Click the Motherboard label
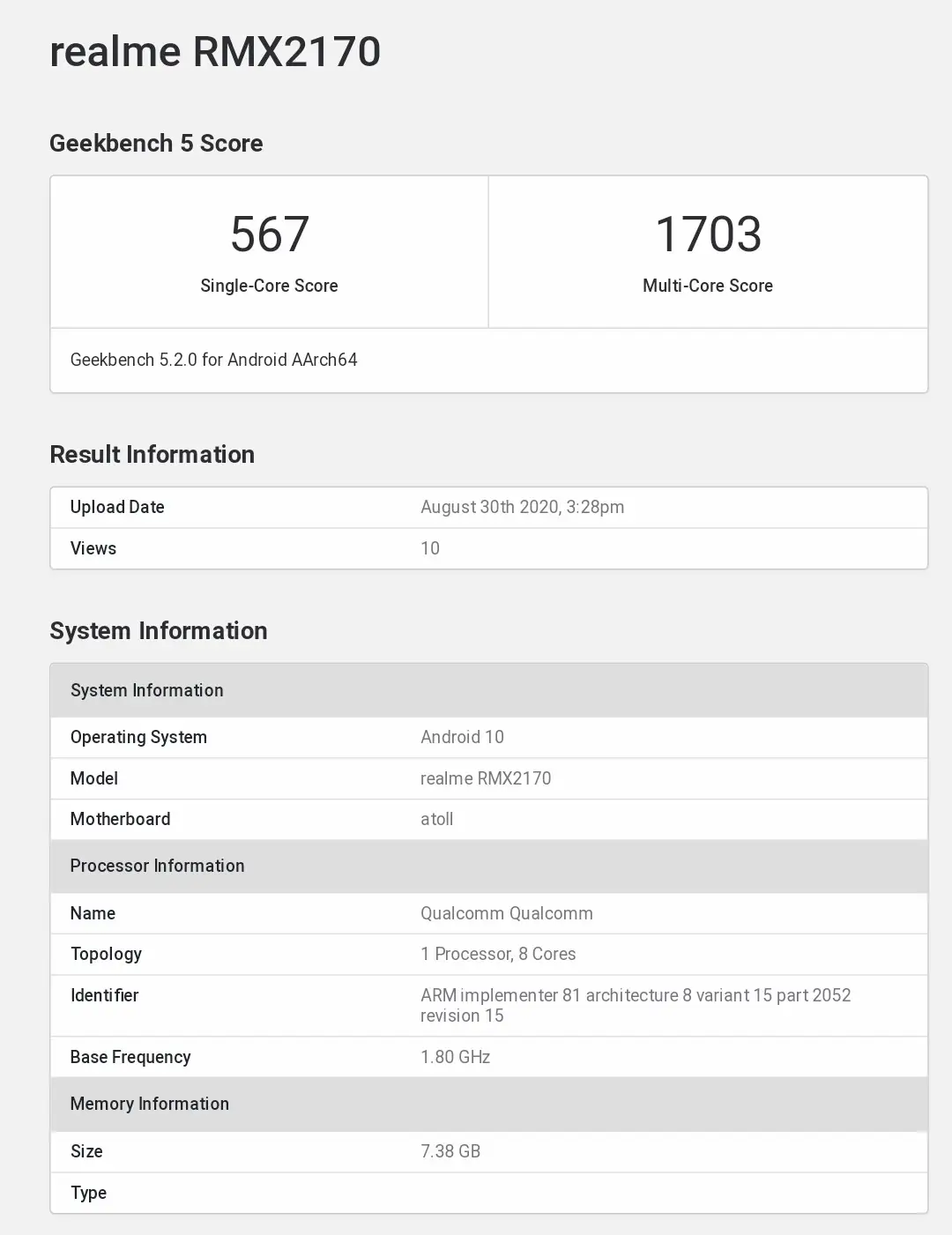The image size is (952, 1235). point(120,819)
